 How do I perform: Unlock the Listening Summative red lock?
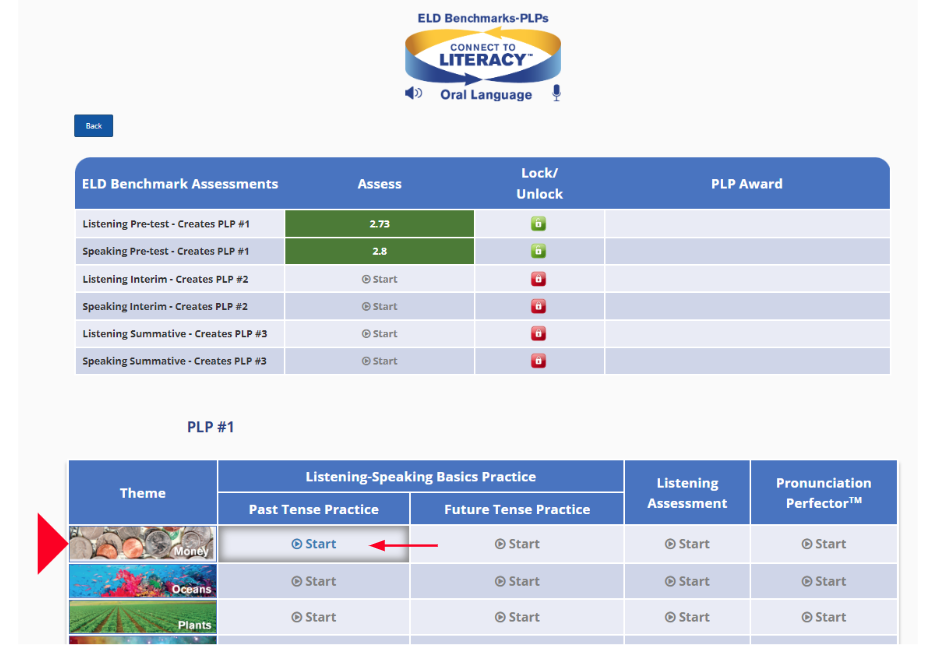coord(538,333)
